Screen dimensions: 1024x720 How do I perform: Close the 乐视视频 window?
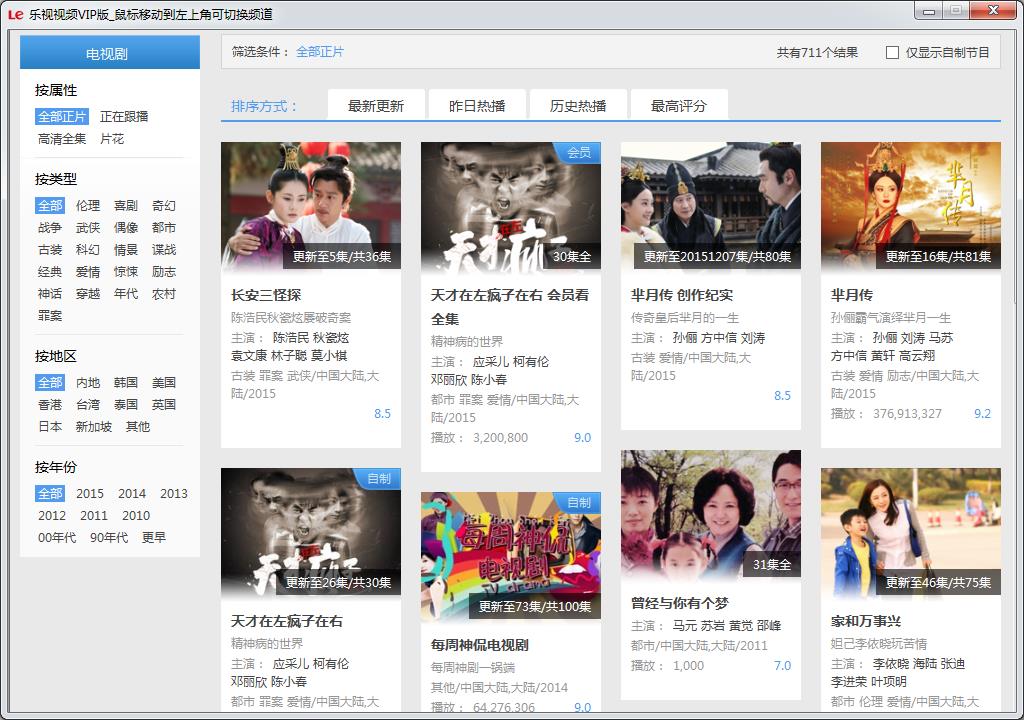[992, 10]
